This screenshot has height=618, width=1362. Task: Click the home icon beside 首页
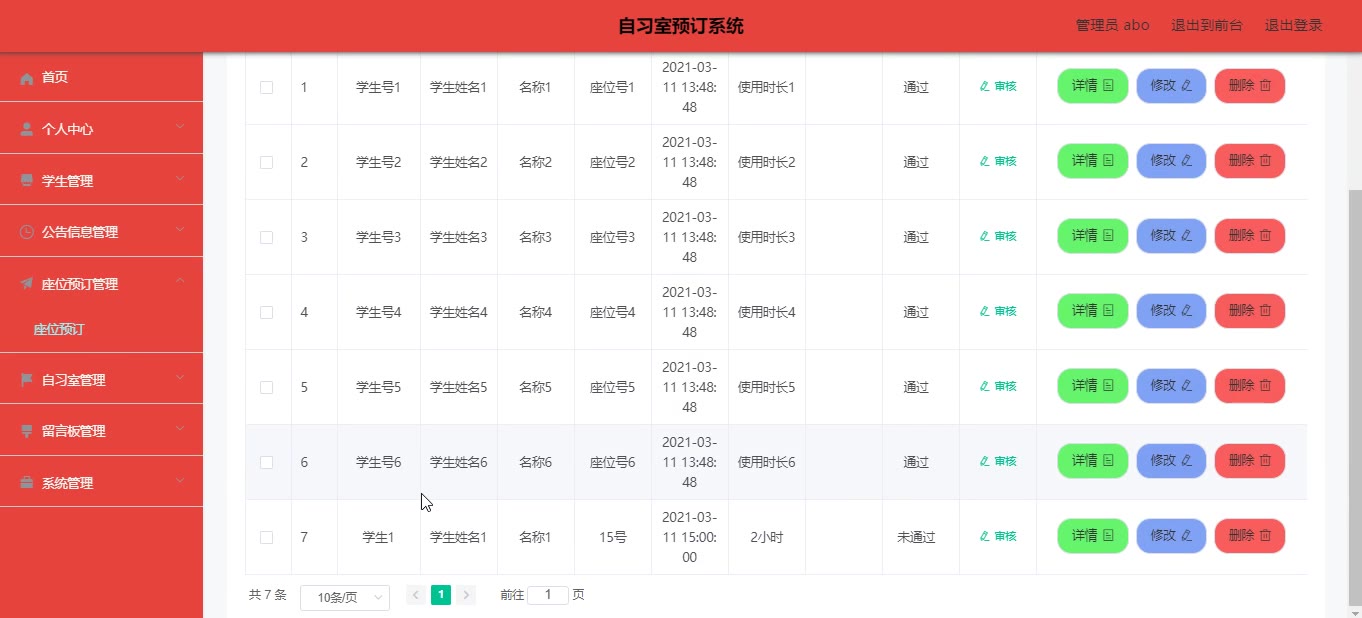click(27, 78)
